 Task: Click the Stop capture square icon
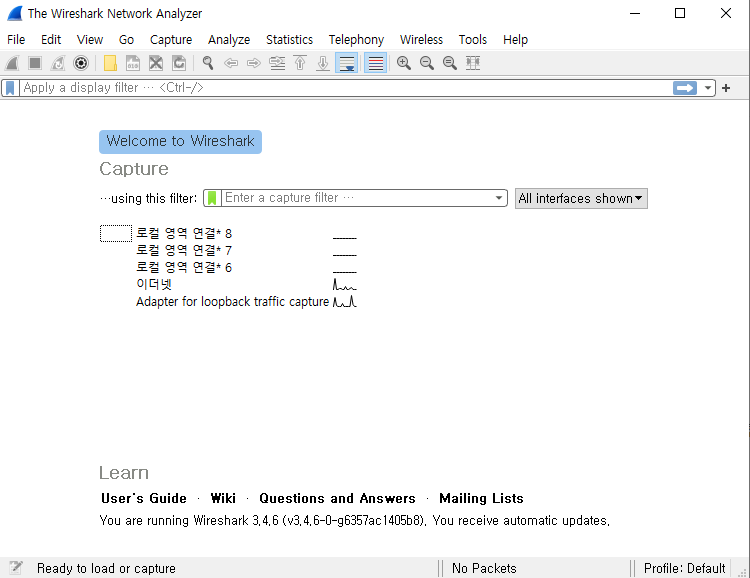[35, 63]
